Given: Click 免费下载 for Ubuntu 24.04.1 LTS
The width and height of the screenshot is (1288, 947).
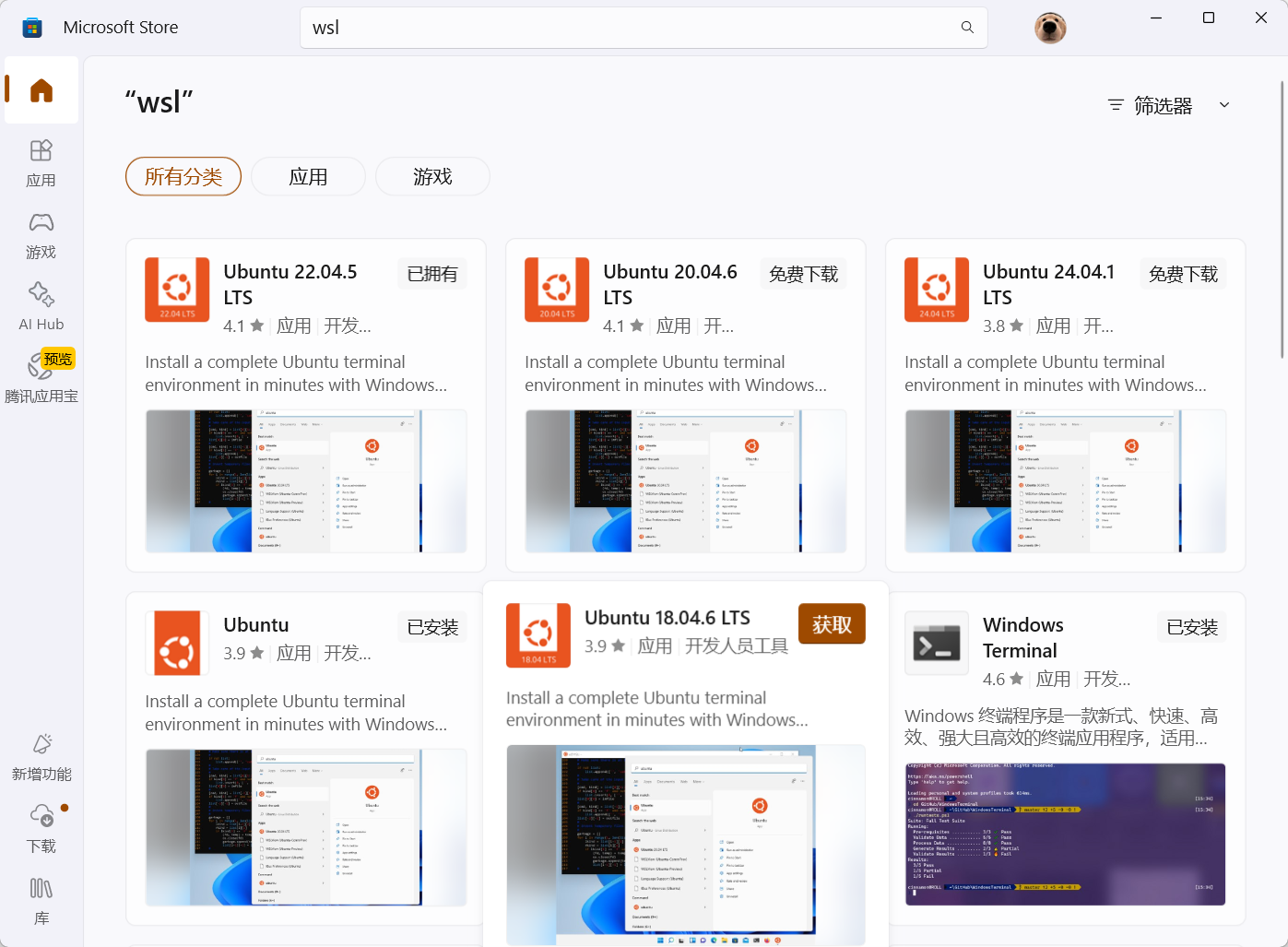Looking at the screenshot, I should point(1183,273).
